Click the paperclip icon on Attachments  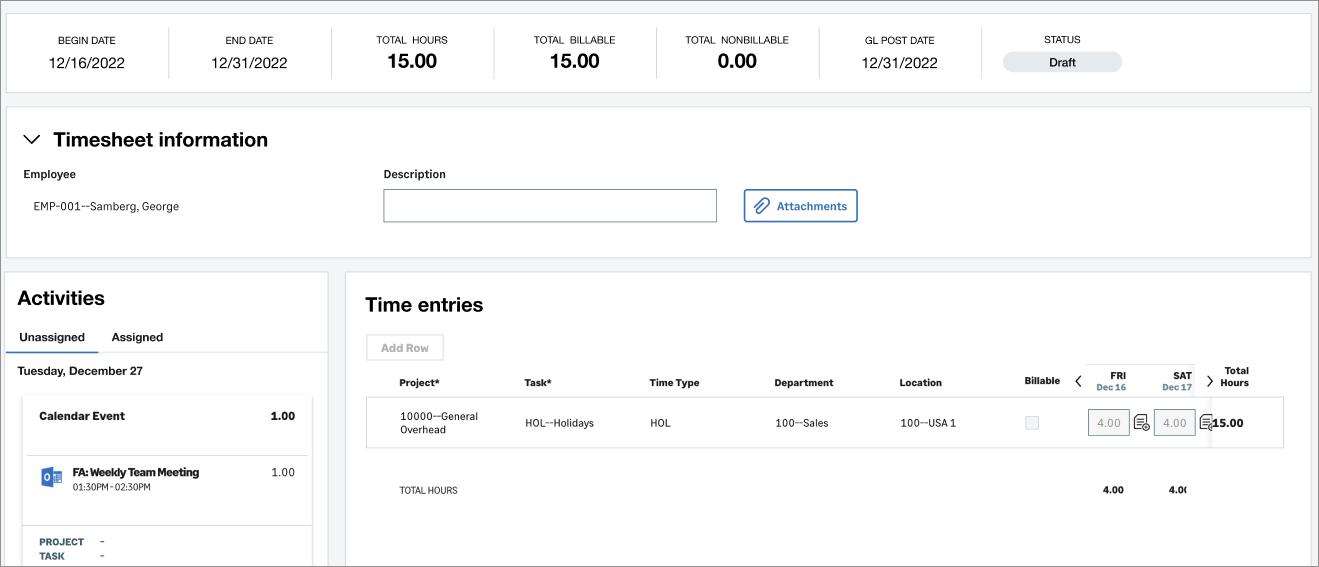click(761, 206)
